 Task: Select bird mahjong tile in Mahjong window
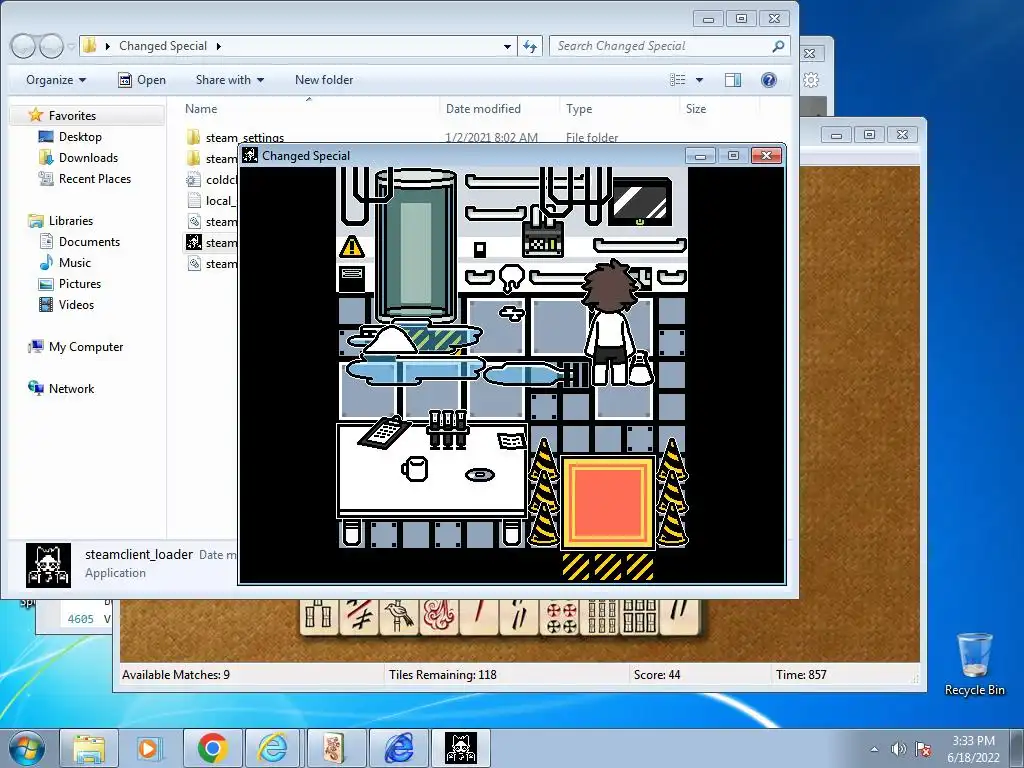[399, 616]
